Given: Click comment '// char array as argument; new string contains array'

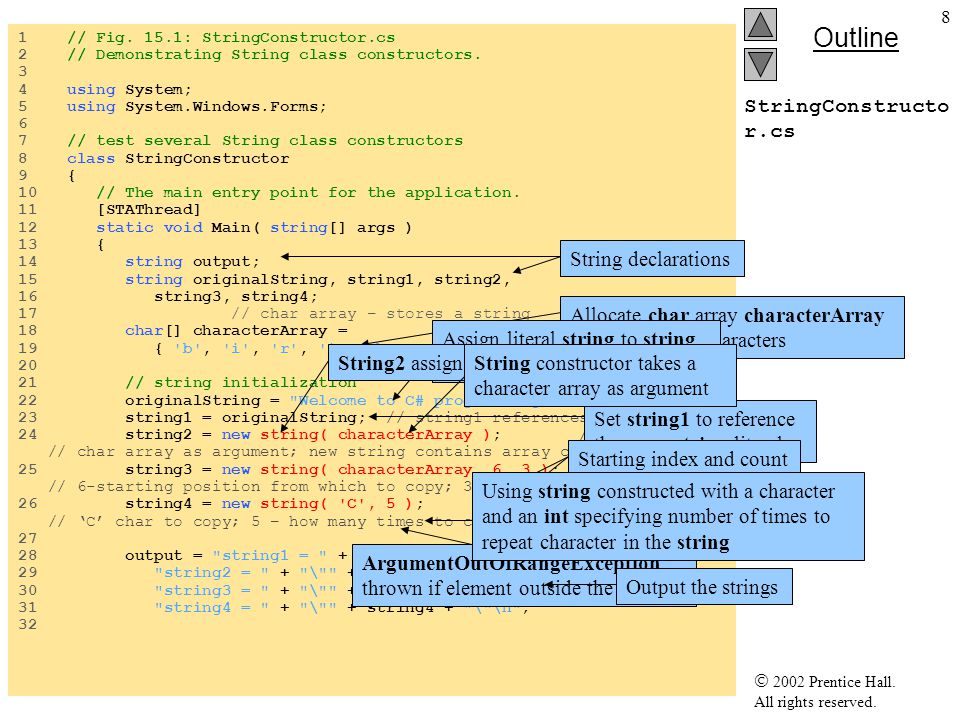Looking at the screenshot, I should point(299,452).
